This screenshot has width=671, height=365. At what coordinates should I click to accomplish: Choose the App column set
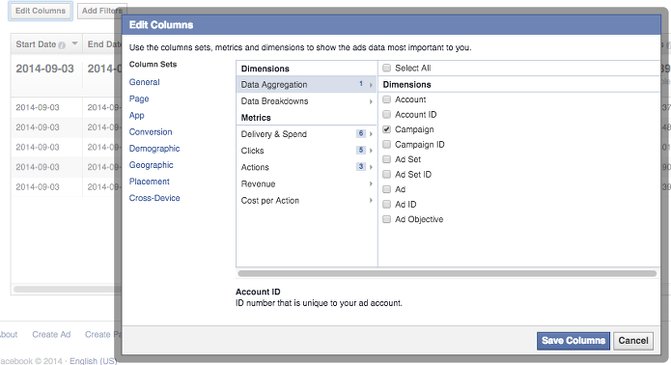coord(137,116)
